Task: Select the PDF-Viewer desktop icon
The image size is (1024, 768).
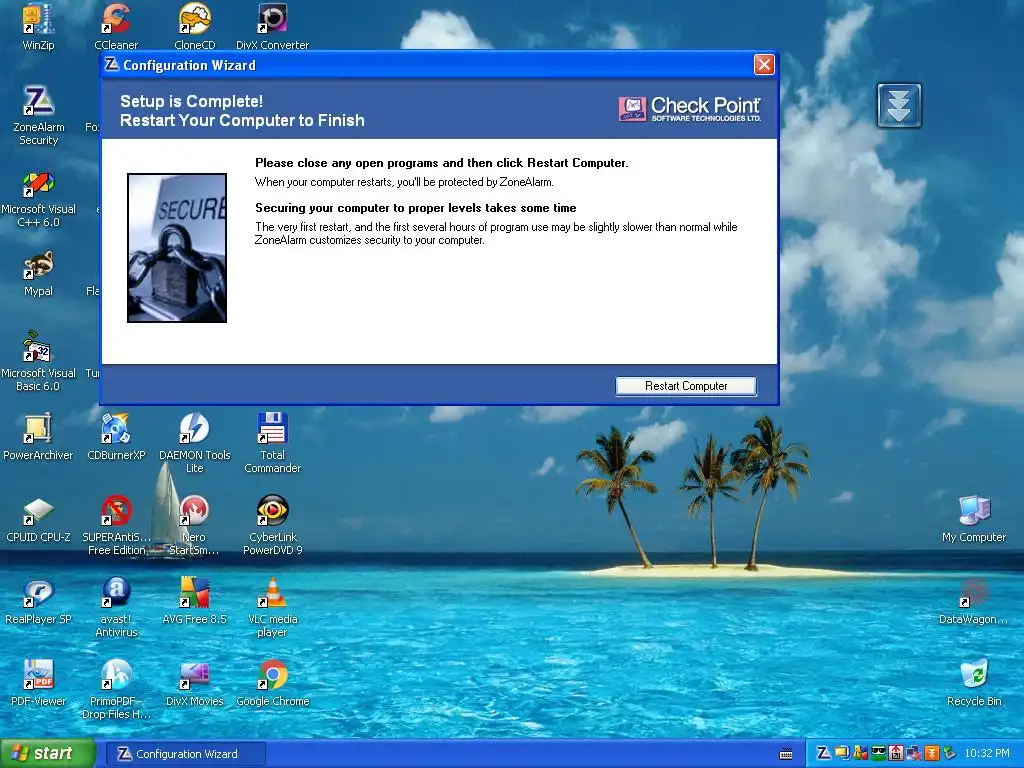Action: pos(38,683)
